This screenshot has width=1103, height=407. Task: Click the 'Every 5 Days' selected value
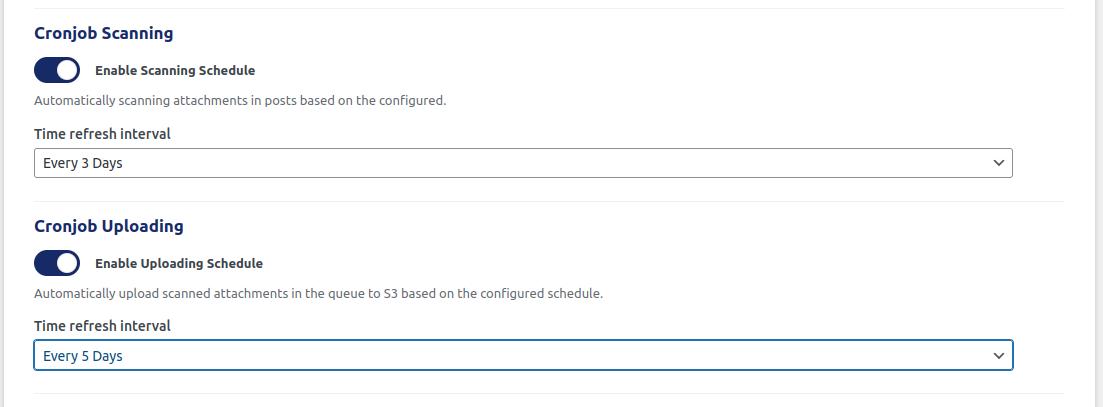[x=83, y=356]
